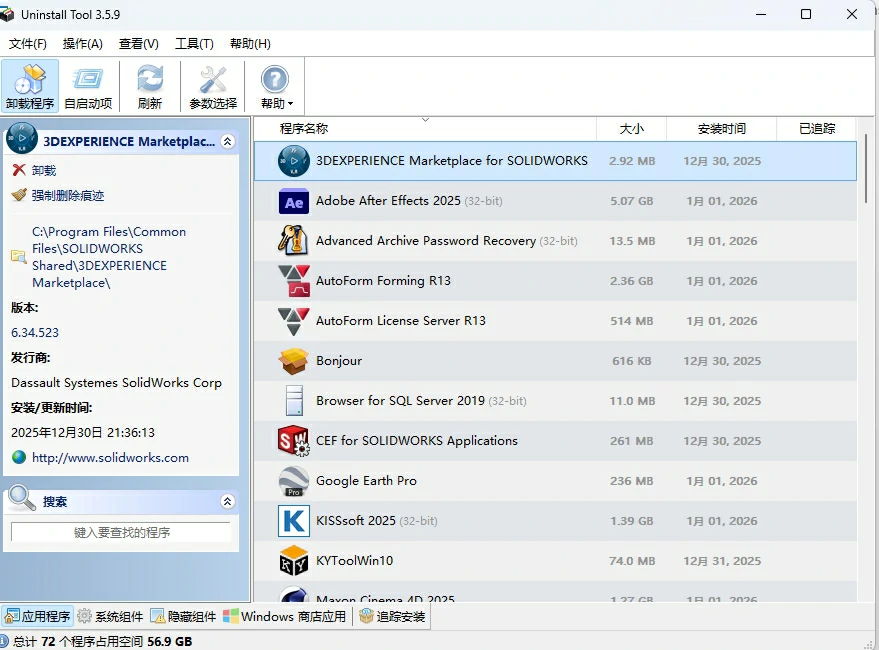Open the 自启动项 startup items icon
The width and height of the screenshot is (879, 650).
click(x=88, y=80)
